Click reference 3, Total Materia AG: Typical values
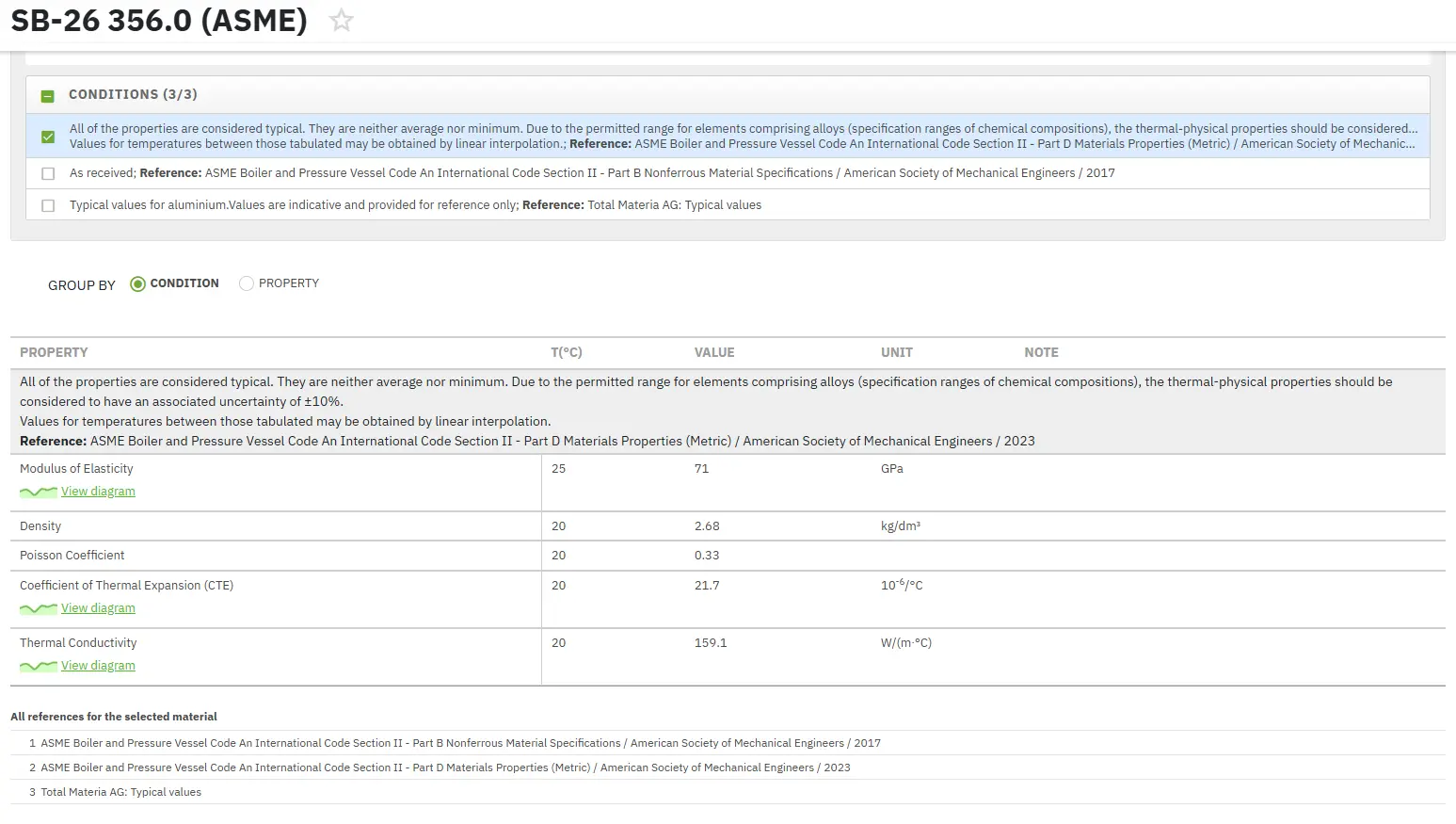 pos(120,792)
